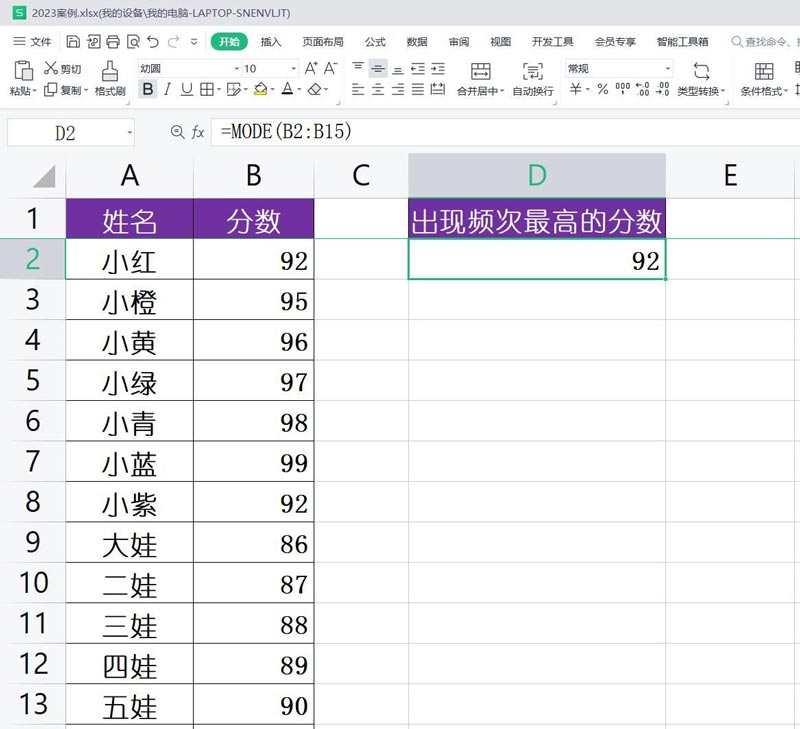Image resolution: width=800 pixels, height=729 pixels.
Task: Click the font color A swatch
Action: pos(288,90)
